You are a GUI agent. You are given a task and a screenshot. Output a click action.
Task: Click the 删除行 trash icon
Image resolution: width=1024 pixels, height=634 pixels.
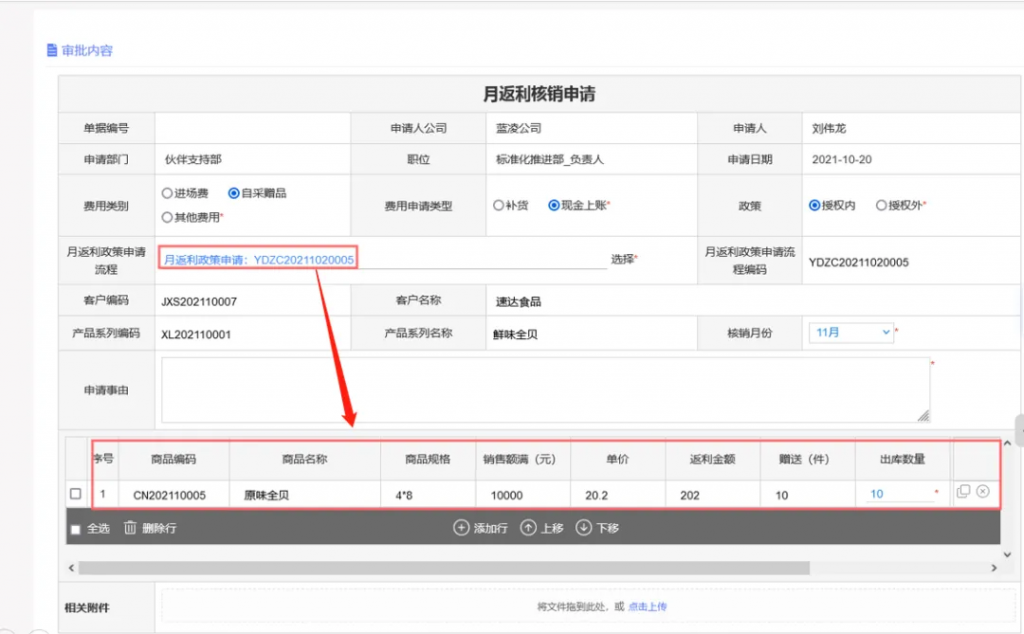(x=130, y=528)
